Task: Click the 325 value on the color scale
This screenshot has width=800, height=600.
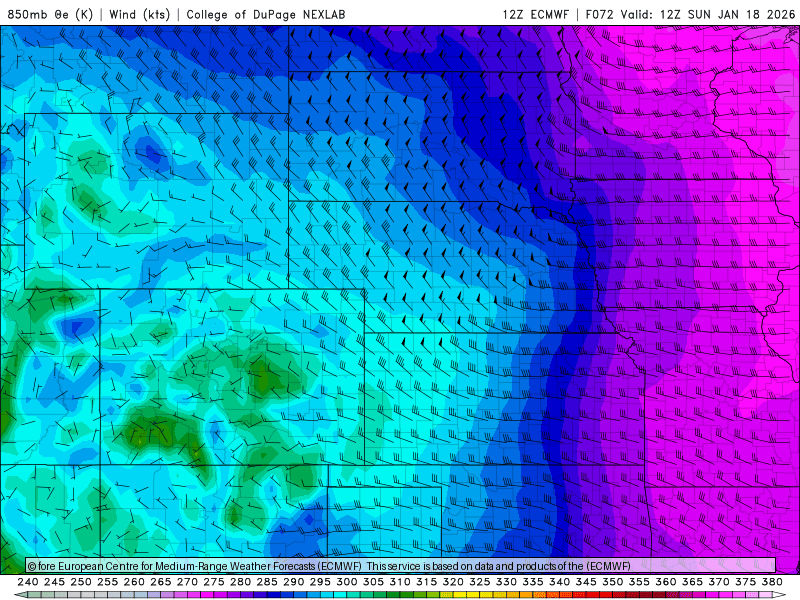Action: [480, 582]
